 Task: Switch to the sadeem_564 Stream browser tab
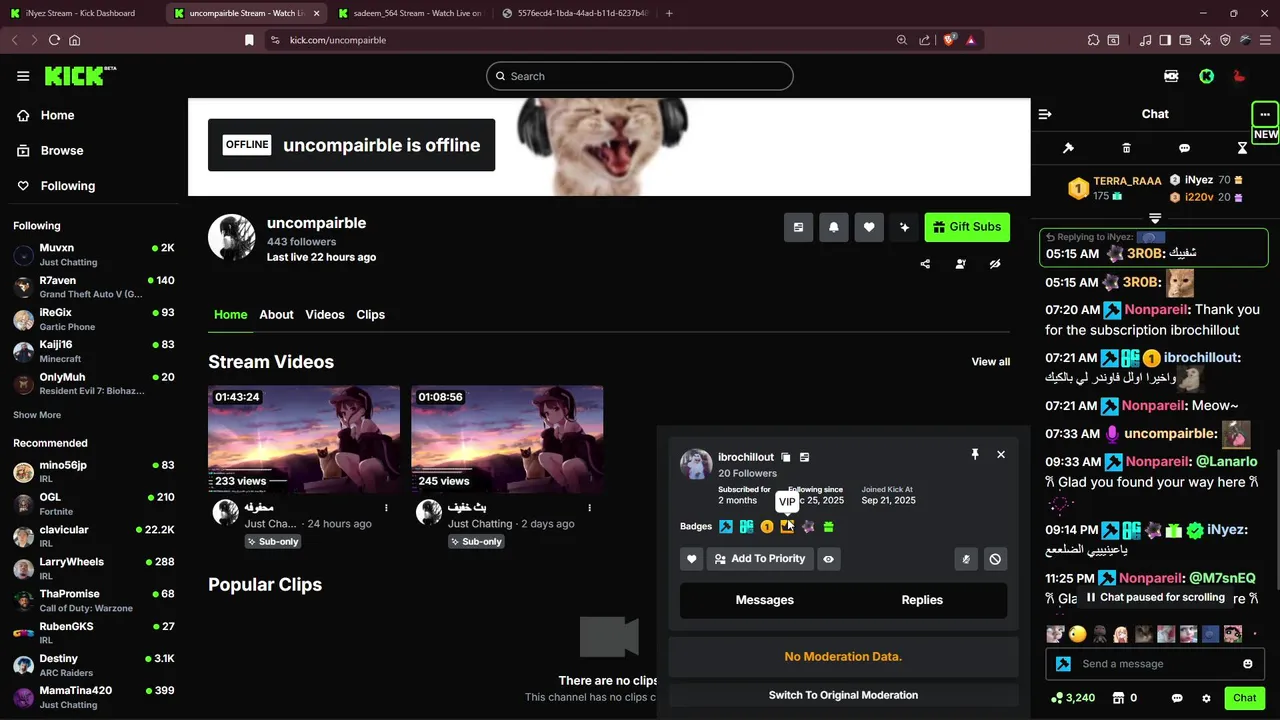(x=410, y=13)
